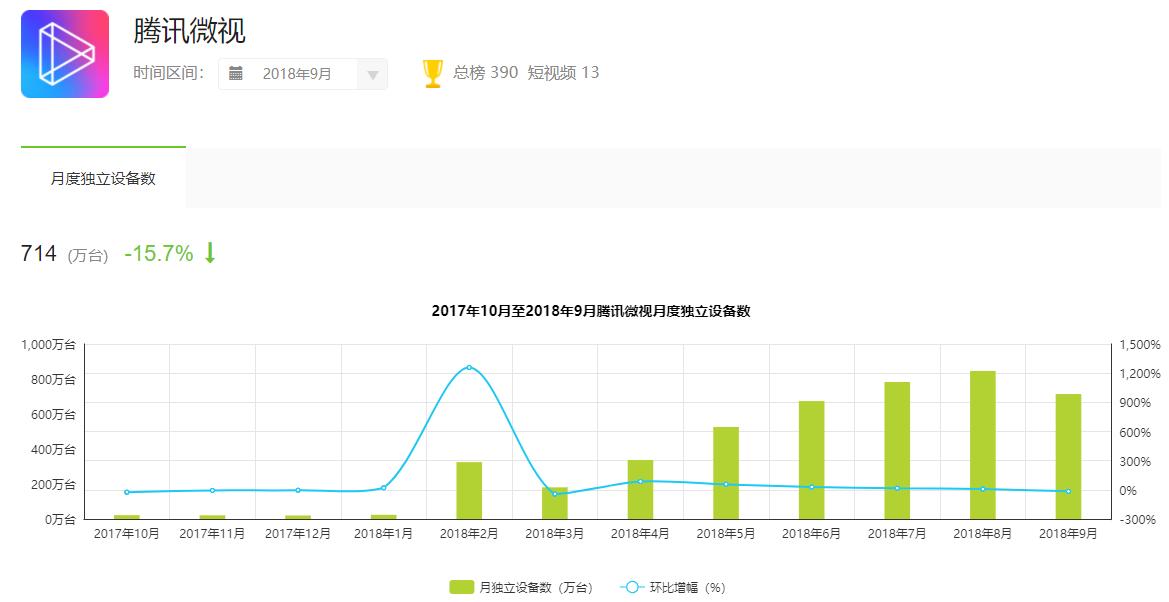
Task: Click the 2017年12月 axis label
Action: [x=298, y=534]
